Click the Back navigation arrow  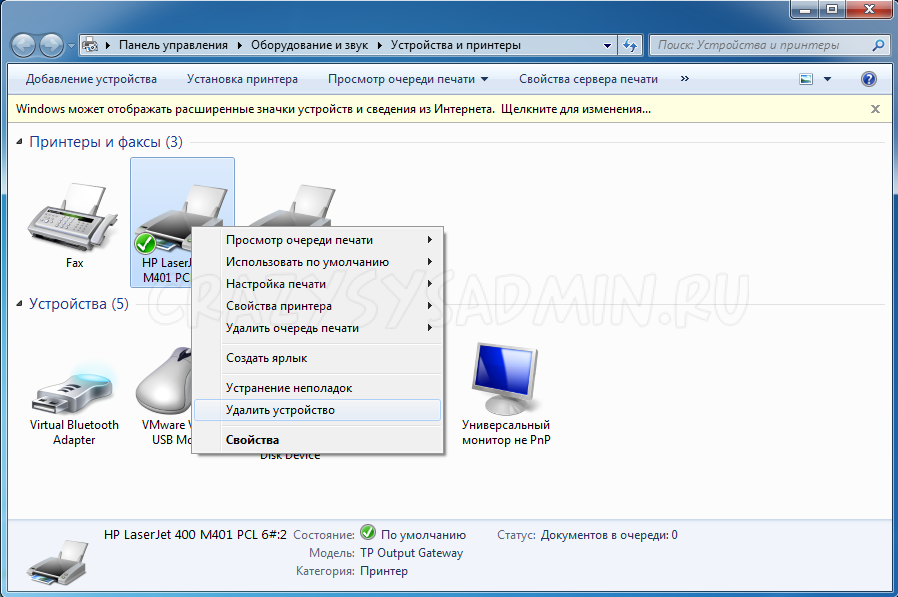pyautogui.click(x=24, y=45)
